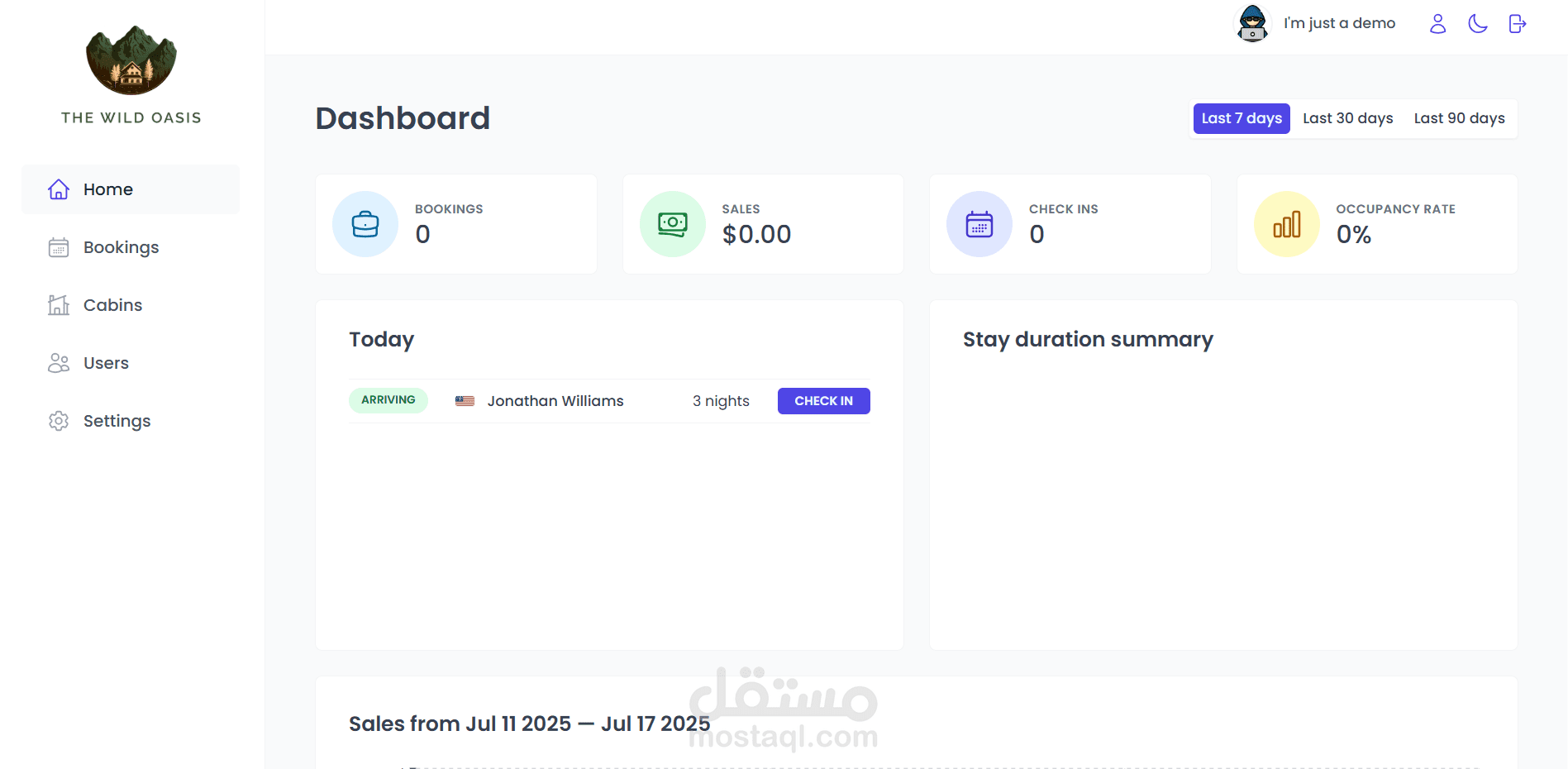The image size is (1568, 769).
Task: Click the sales banknote stat icon
Action: coord(672,224)
